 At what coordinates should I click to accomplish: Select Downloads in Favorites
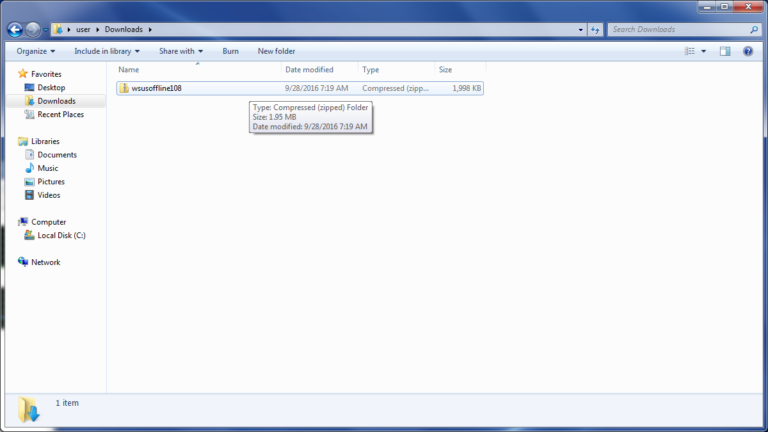pyautogui.click(x=56, y=101)
